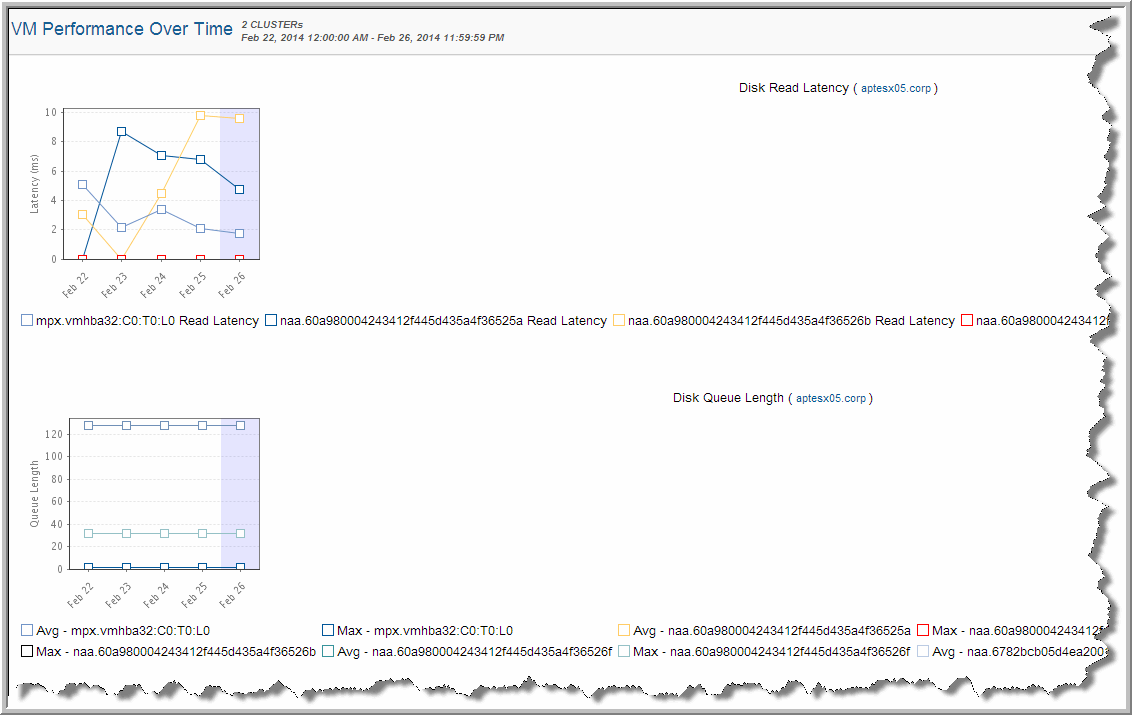Click the yellow Feb 24 latency data point

[161, 194]
